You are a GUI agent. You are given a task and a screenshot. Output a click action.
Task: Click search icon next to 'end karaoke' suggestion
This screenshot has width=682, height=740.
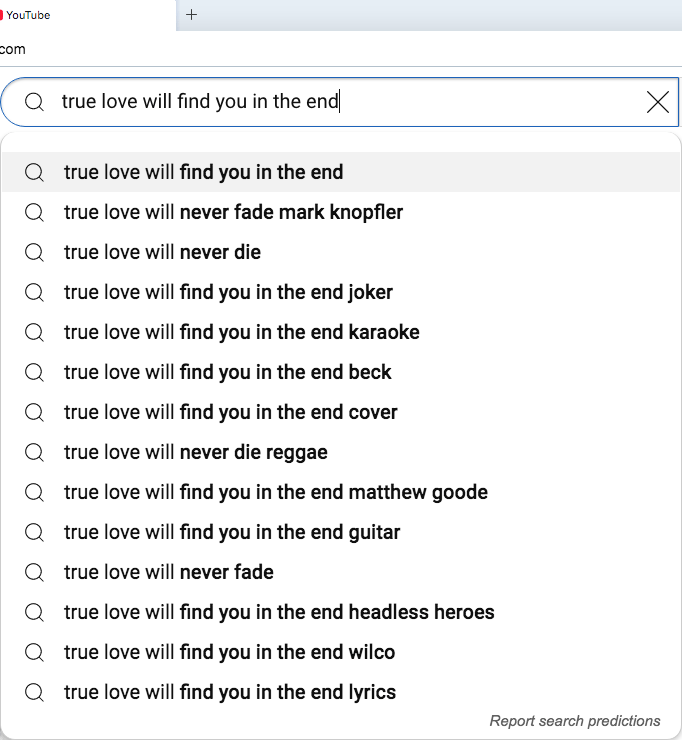point(35,332)
